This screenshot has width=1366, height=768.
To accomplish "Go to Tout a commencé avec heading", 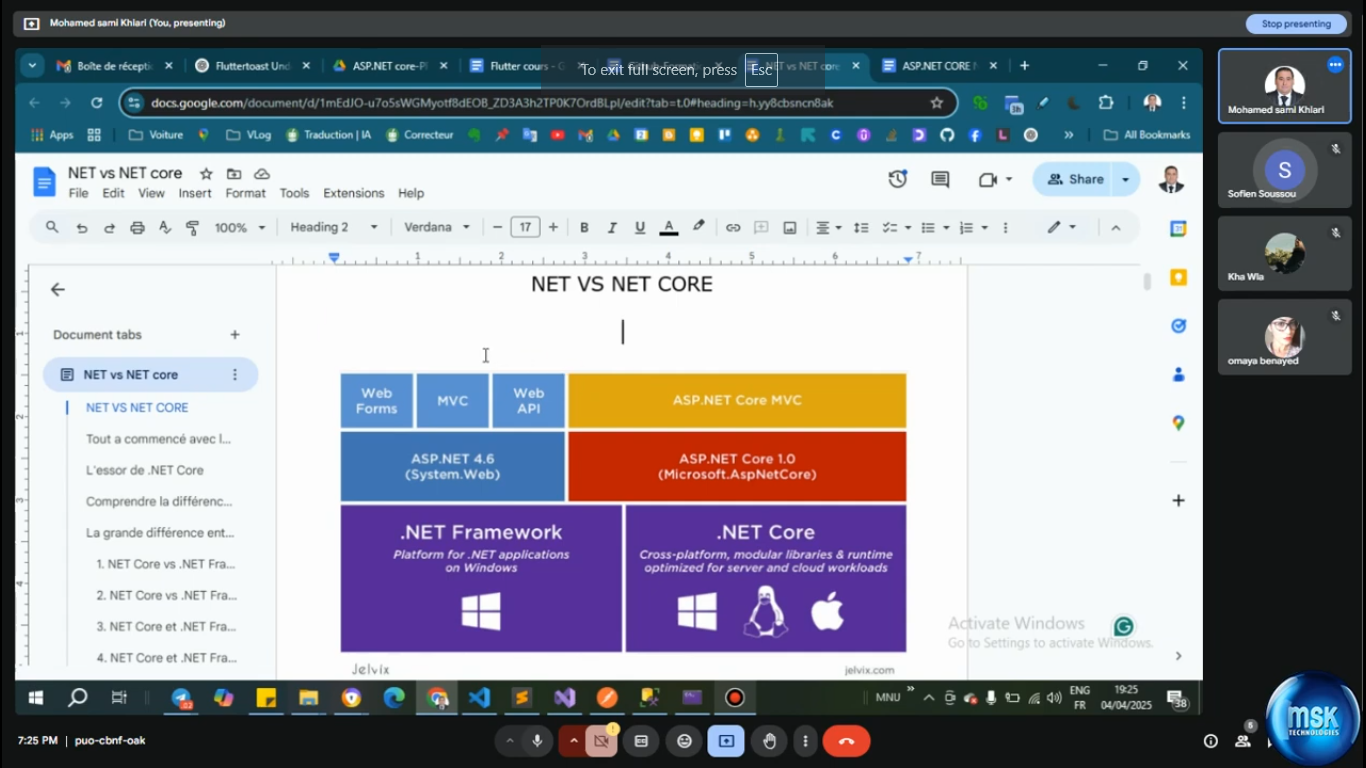I will (159, 439).
